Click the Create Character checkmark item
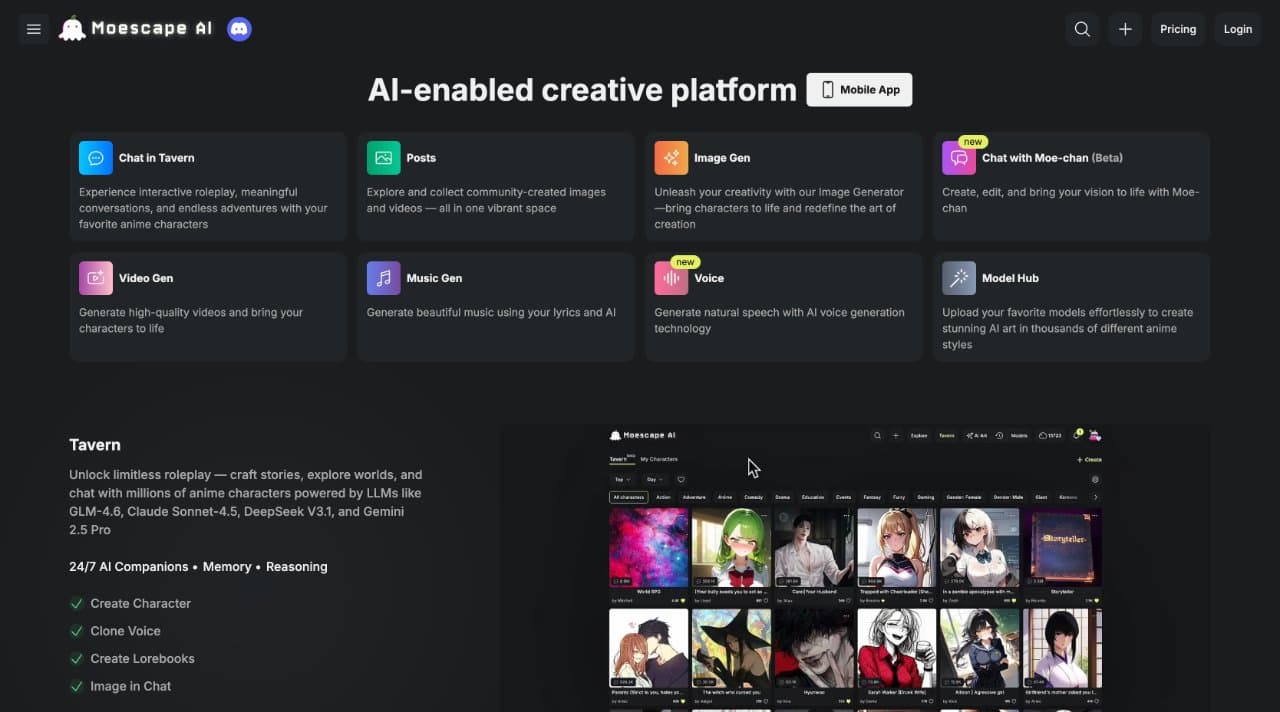The image size is (1280, 712). pyautogui.click(x=130, y=603)
